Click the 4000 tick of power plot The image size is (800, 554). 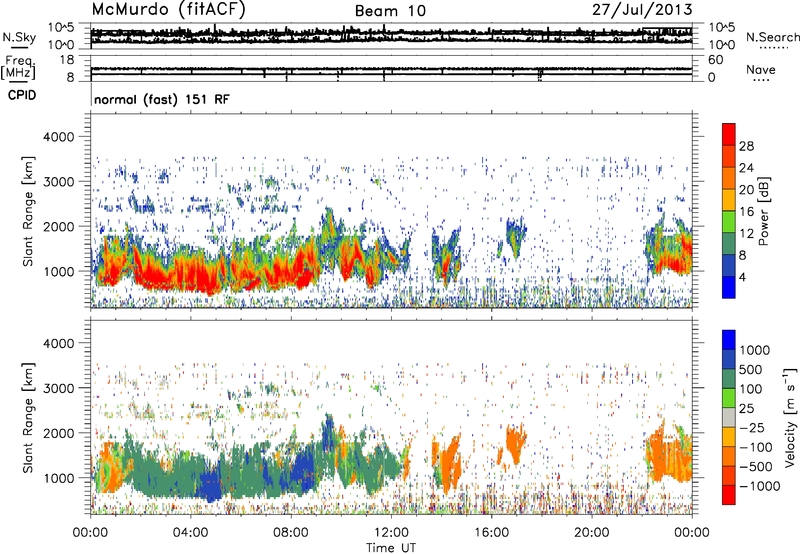[x=59, y=137]
